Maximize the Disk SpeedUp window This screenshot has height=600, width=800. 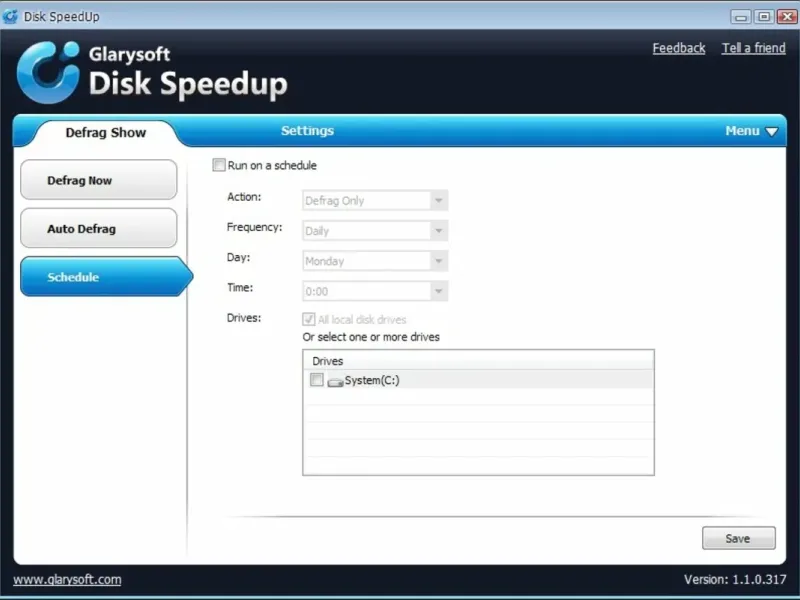click(x=764, y=17)
